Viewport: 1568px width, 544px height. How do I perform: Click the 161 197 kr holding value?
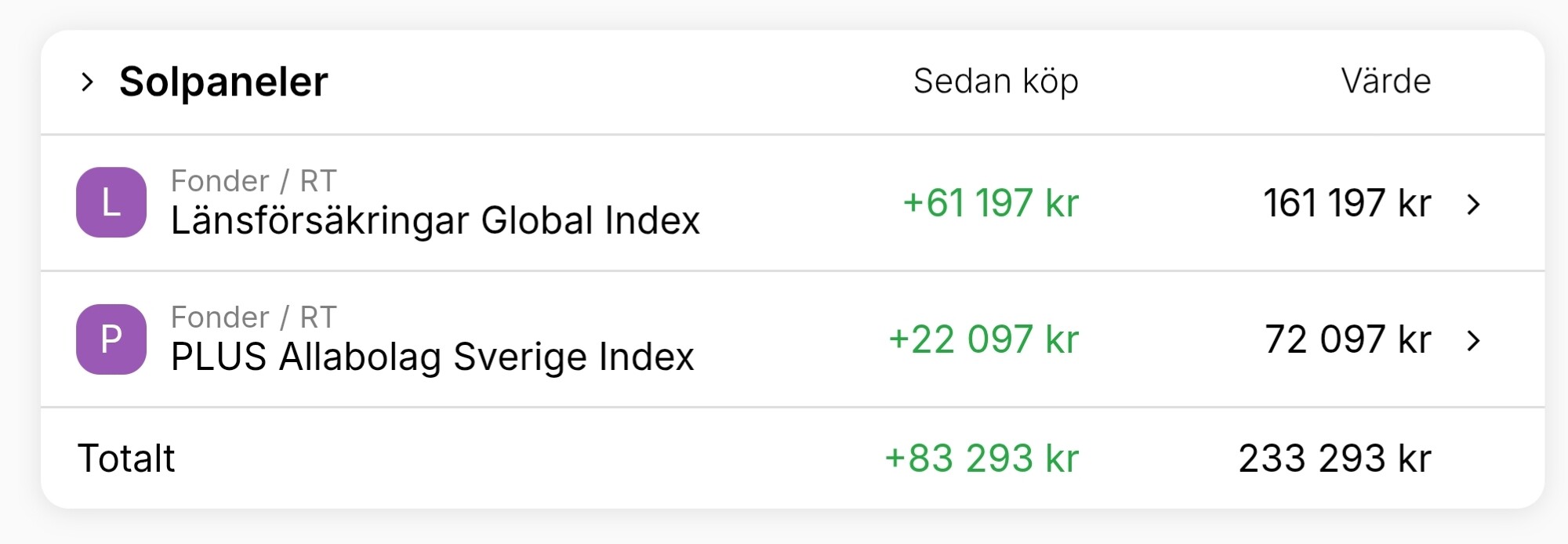click(1347, 203)
